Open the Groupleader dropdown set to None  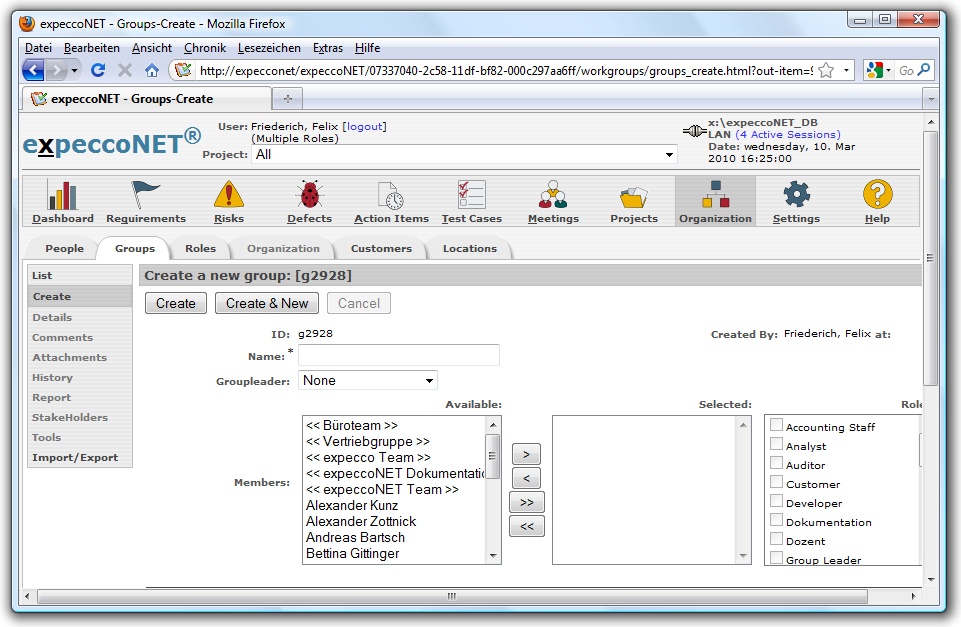coord(368,381)
